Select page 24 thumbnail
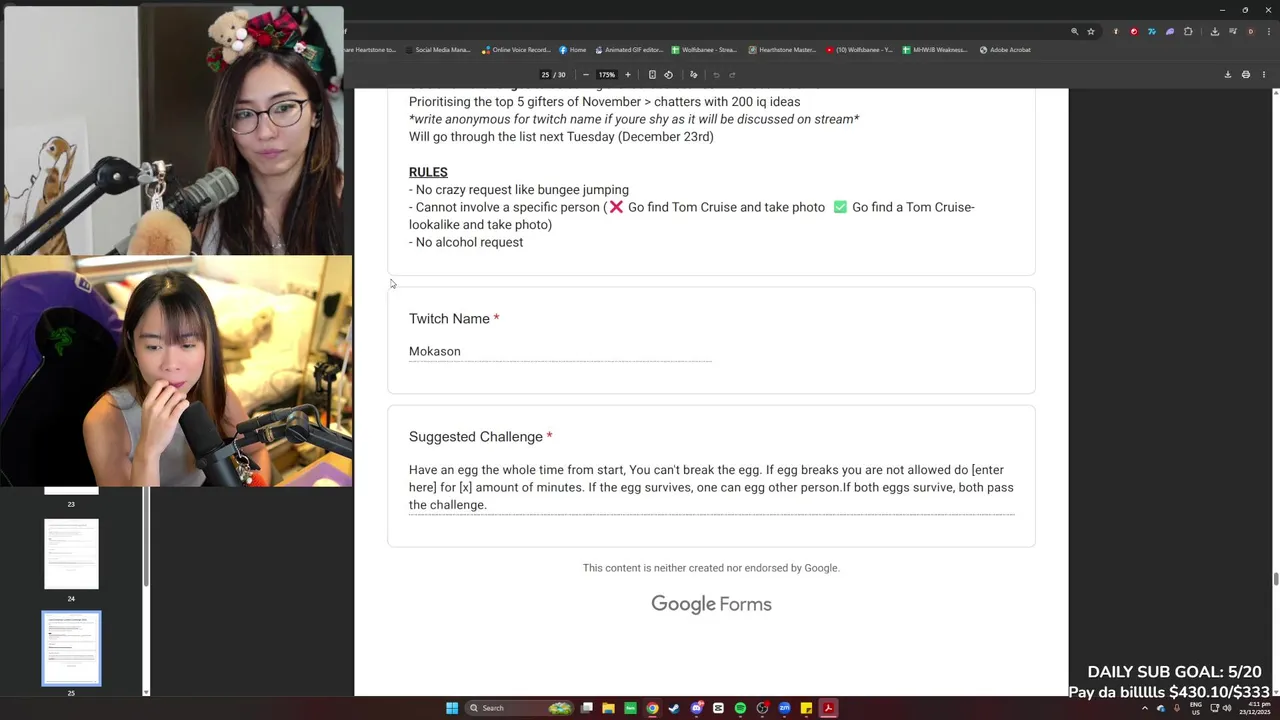This screenshot has width=1280, height=720. click(x=71, y=554)
